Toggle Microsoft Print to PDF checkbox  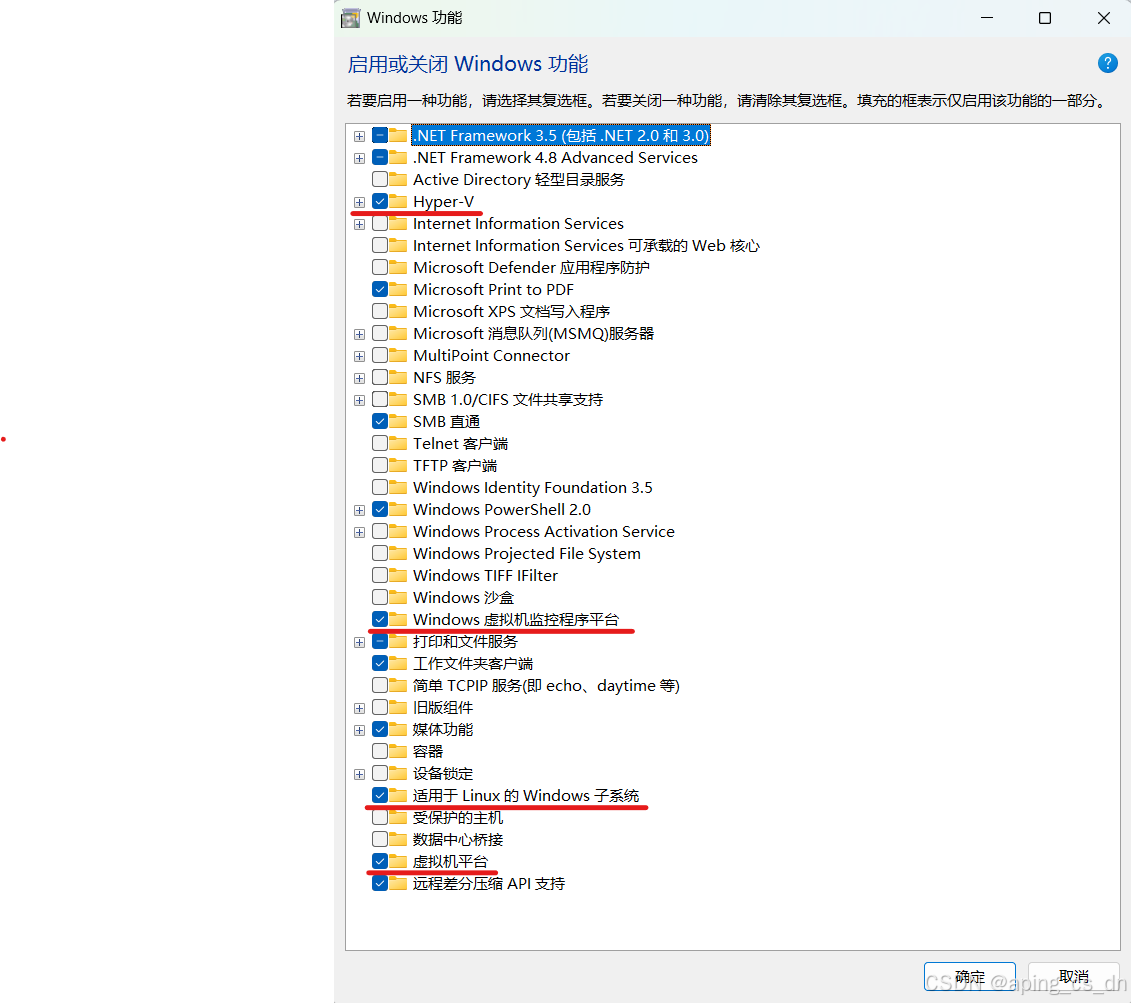coord(380,289)
